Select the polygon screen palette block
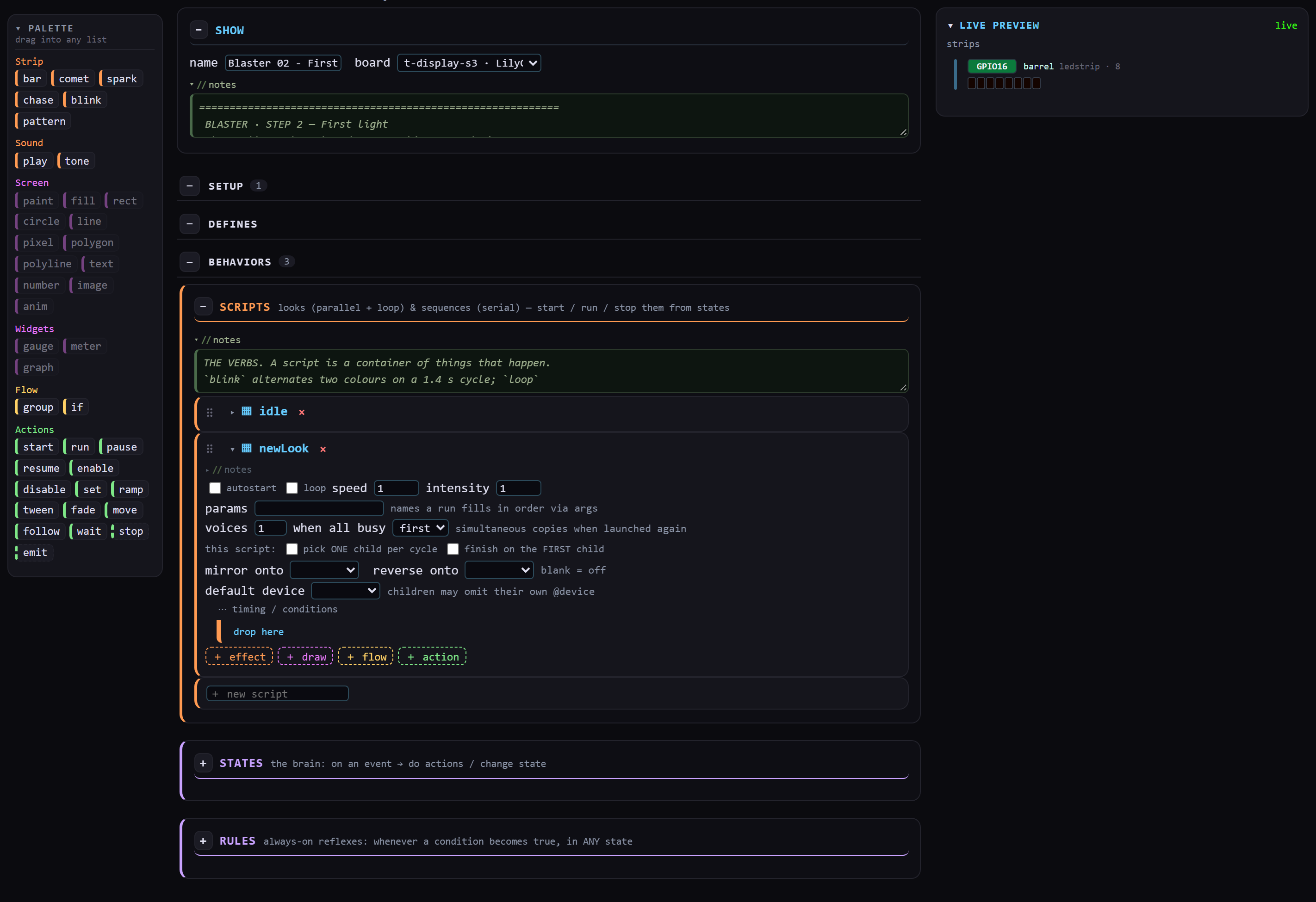Viewport: 1316px width, 902px height. point(91,242)
